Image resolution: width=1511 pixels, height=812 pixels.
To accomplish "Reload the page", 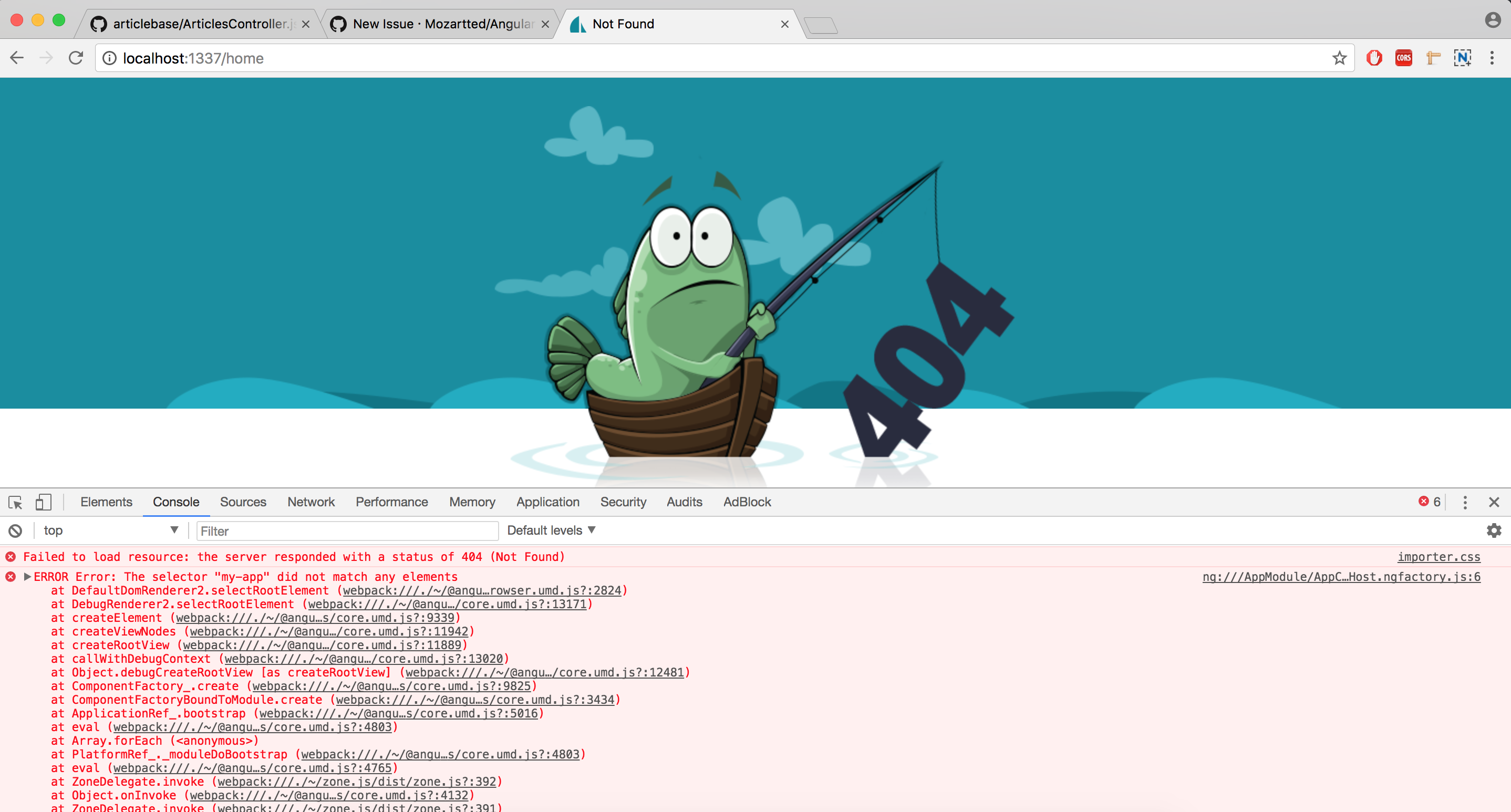I will point(76,58).
